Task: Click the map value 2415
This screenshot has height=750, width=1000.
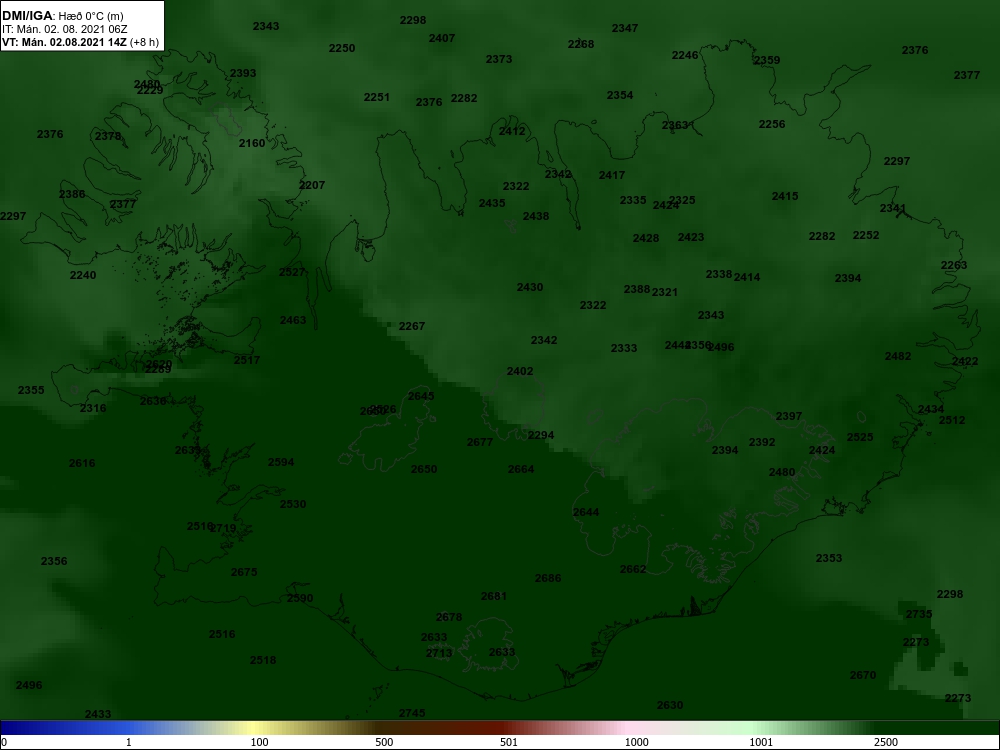Action: coord(785,196)
